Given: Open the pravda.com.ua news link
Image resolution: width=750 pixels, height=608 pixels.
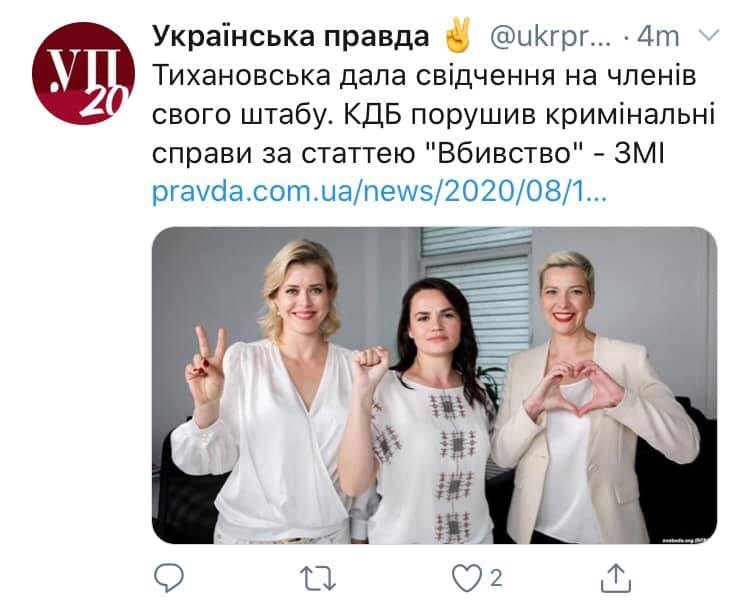Looking at the screenshot, I should (x=379, y=192).
